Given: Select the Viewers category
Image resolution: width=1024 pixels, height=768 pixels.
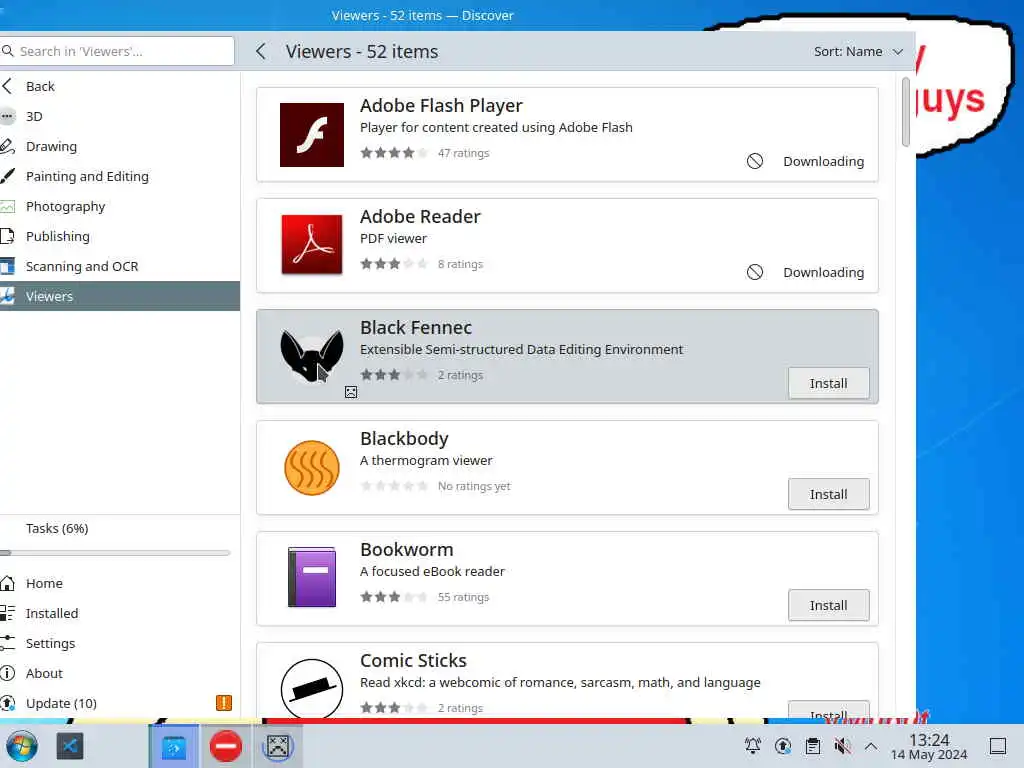Looking at the screenshot, I should click(x=120, y=296).
